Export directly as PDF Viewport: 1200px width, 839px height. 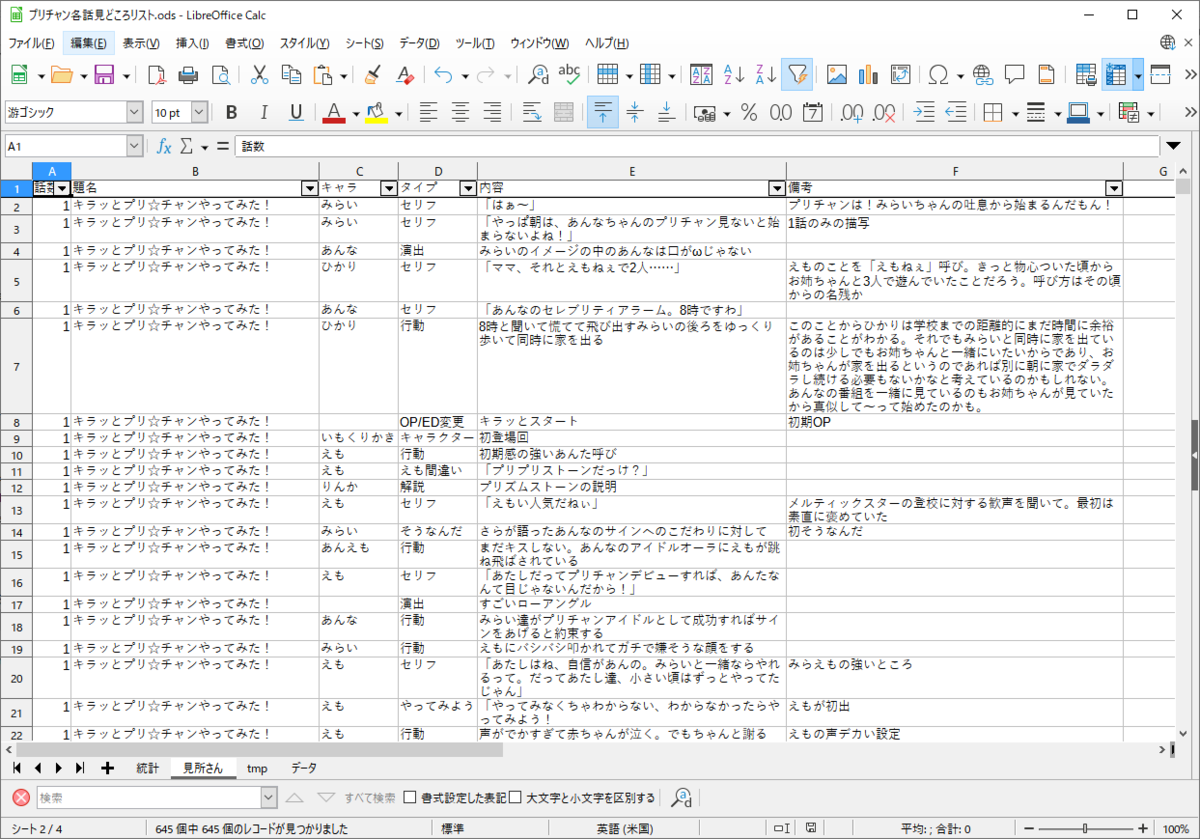click(156, 74)
